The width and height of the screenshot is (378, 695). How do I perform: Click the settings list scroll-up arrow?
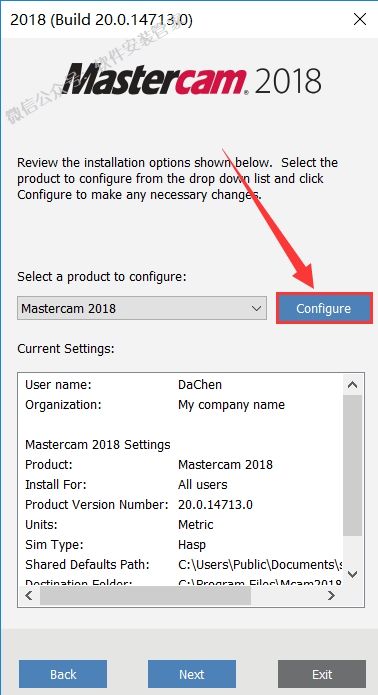pos(352,385)
